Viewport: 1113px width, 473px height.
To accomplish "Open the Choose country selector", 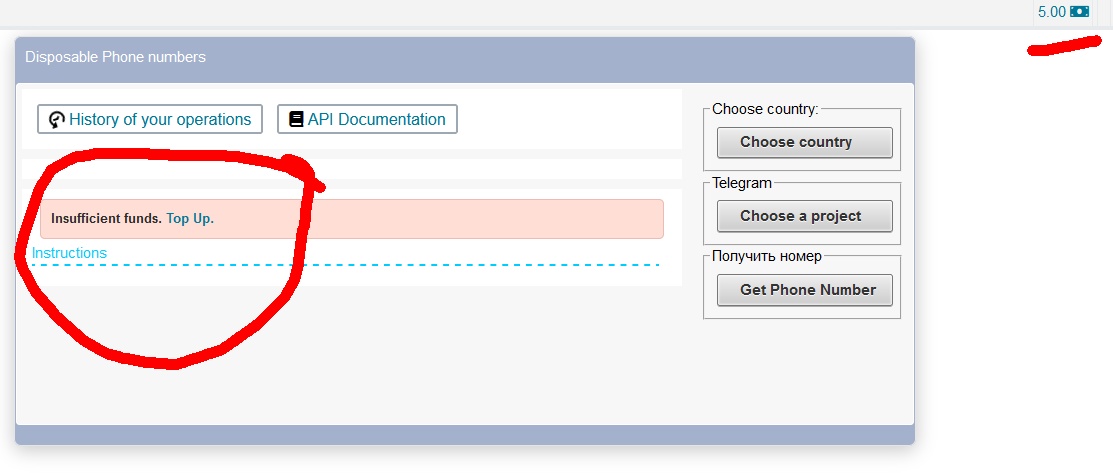I will point(804,142).
